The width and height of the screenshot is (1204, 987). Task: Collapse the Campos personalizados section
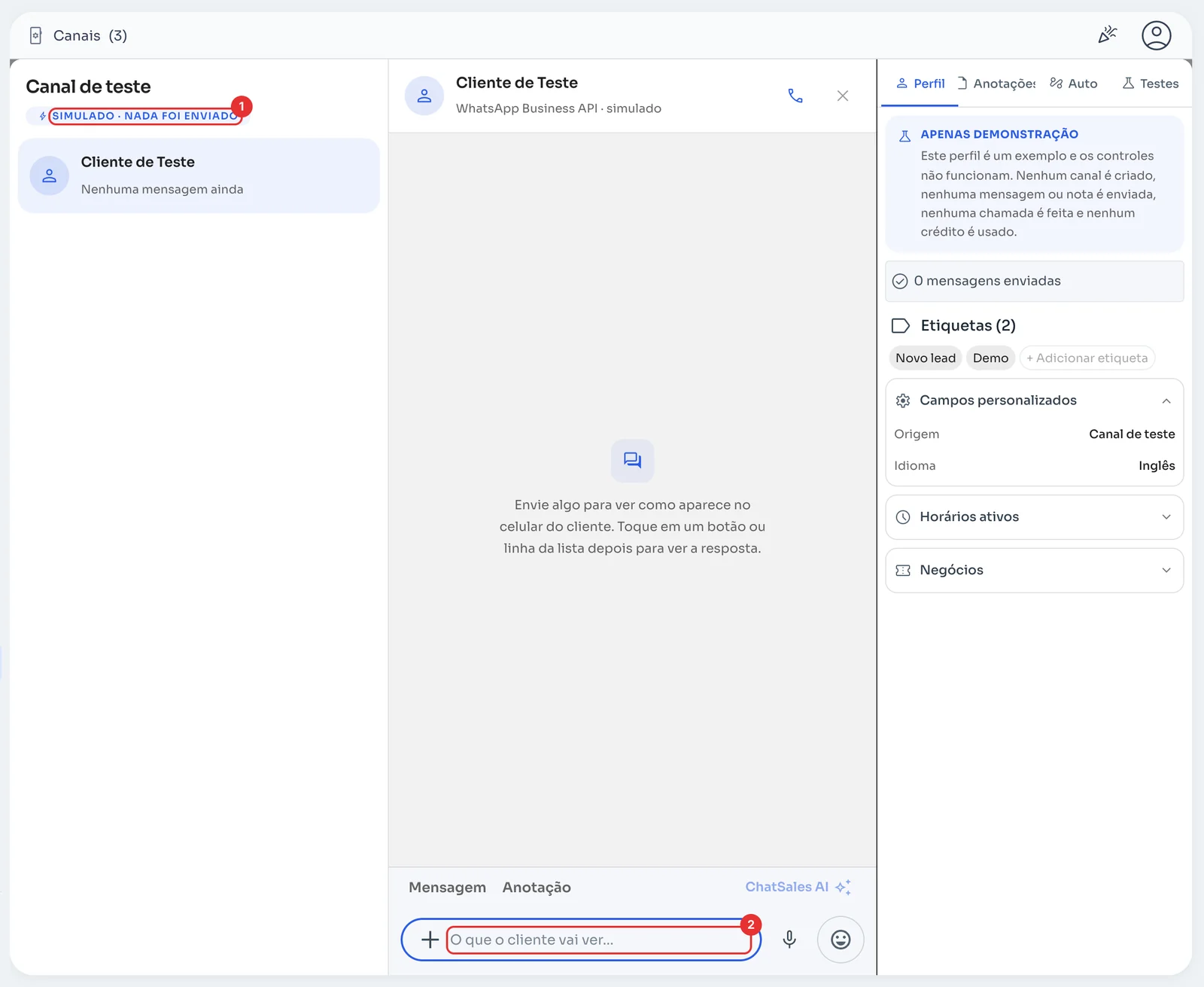coord(1166,401)
